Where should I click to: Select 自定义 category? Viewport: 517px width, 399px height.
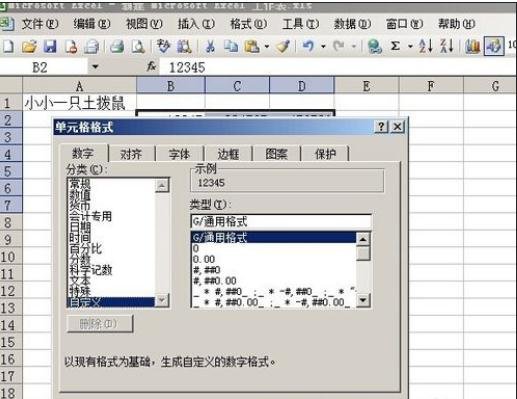click(111, 302)
